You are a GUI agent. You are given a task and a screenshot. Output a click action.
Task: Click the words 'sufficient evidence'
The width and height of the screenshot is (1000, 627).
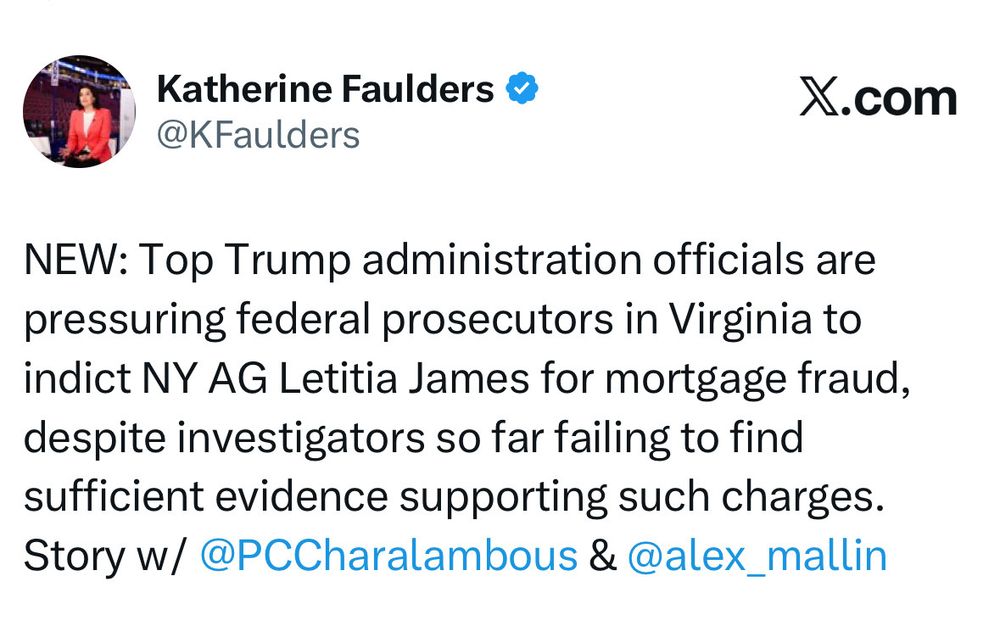click(x=206, y=496)
